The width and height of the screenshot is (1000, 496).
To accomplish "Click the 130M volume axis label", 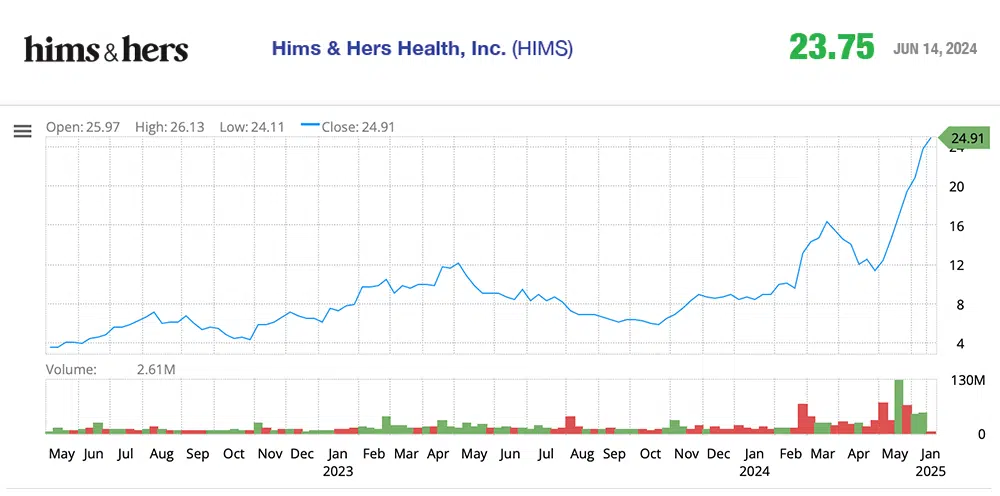I will 968,381.
